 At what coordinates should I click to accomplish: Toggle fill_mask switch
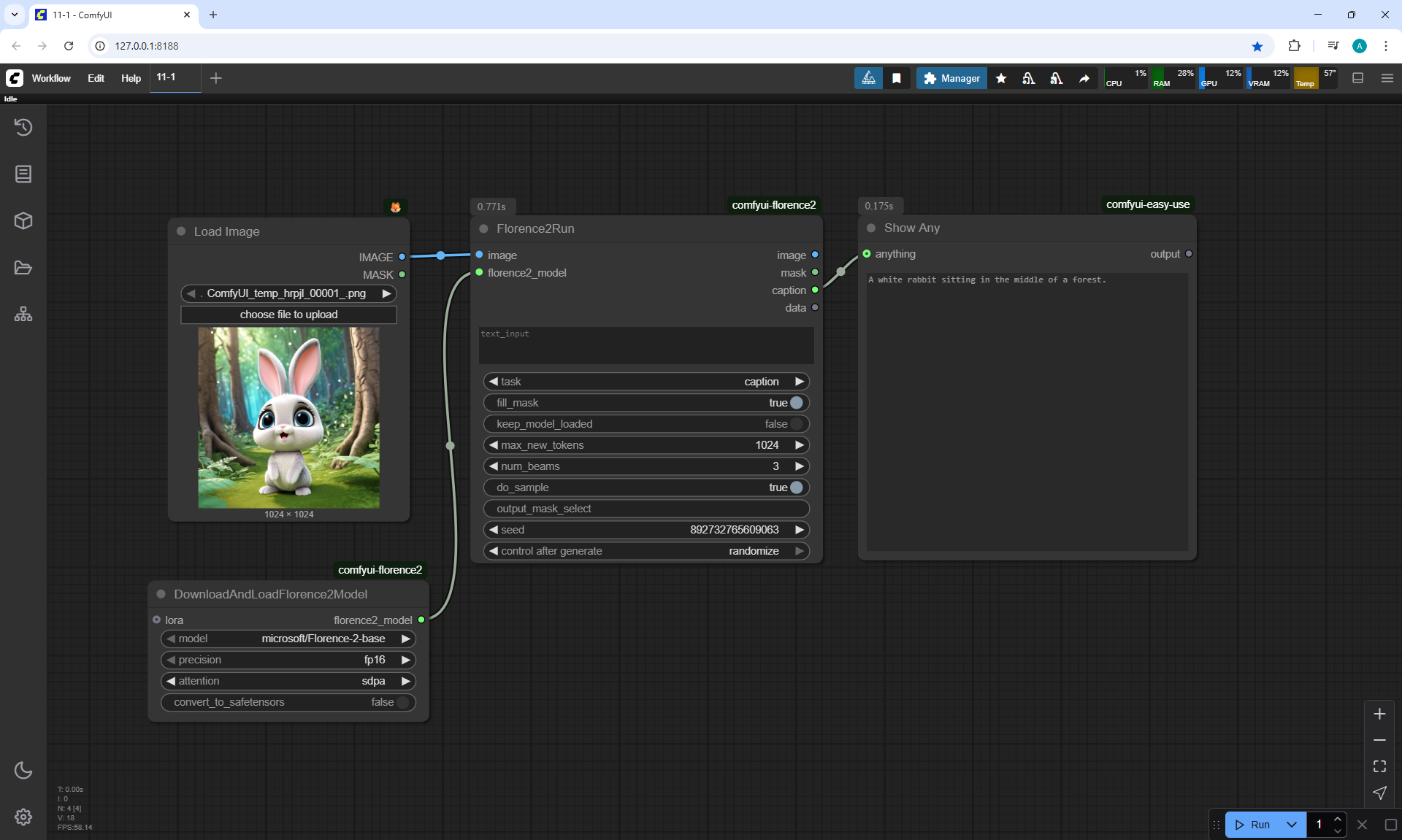click(x=796, y=403)
